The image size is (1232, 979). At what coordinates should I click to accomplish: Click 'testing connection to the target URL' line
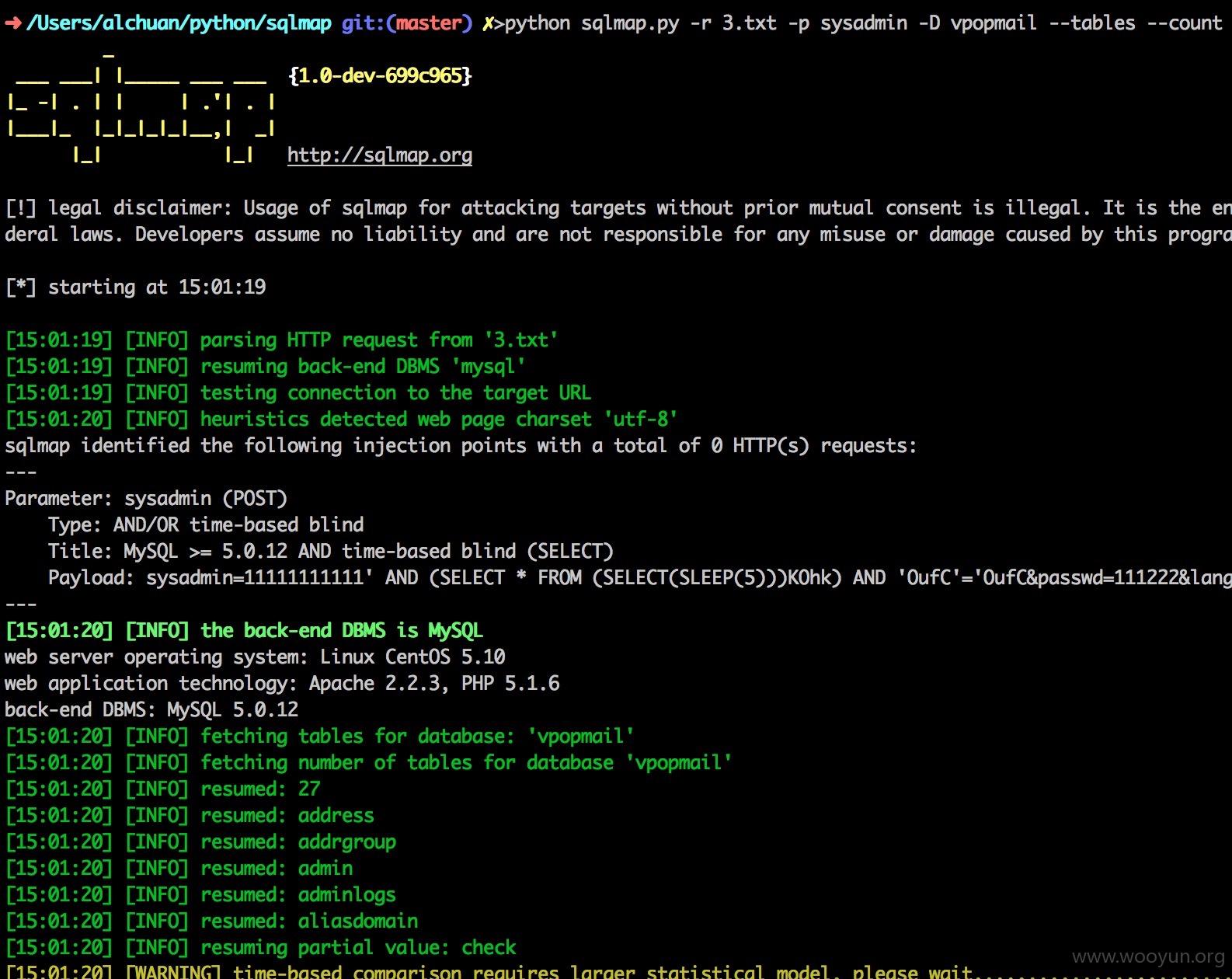coord(298,393)
